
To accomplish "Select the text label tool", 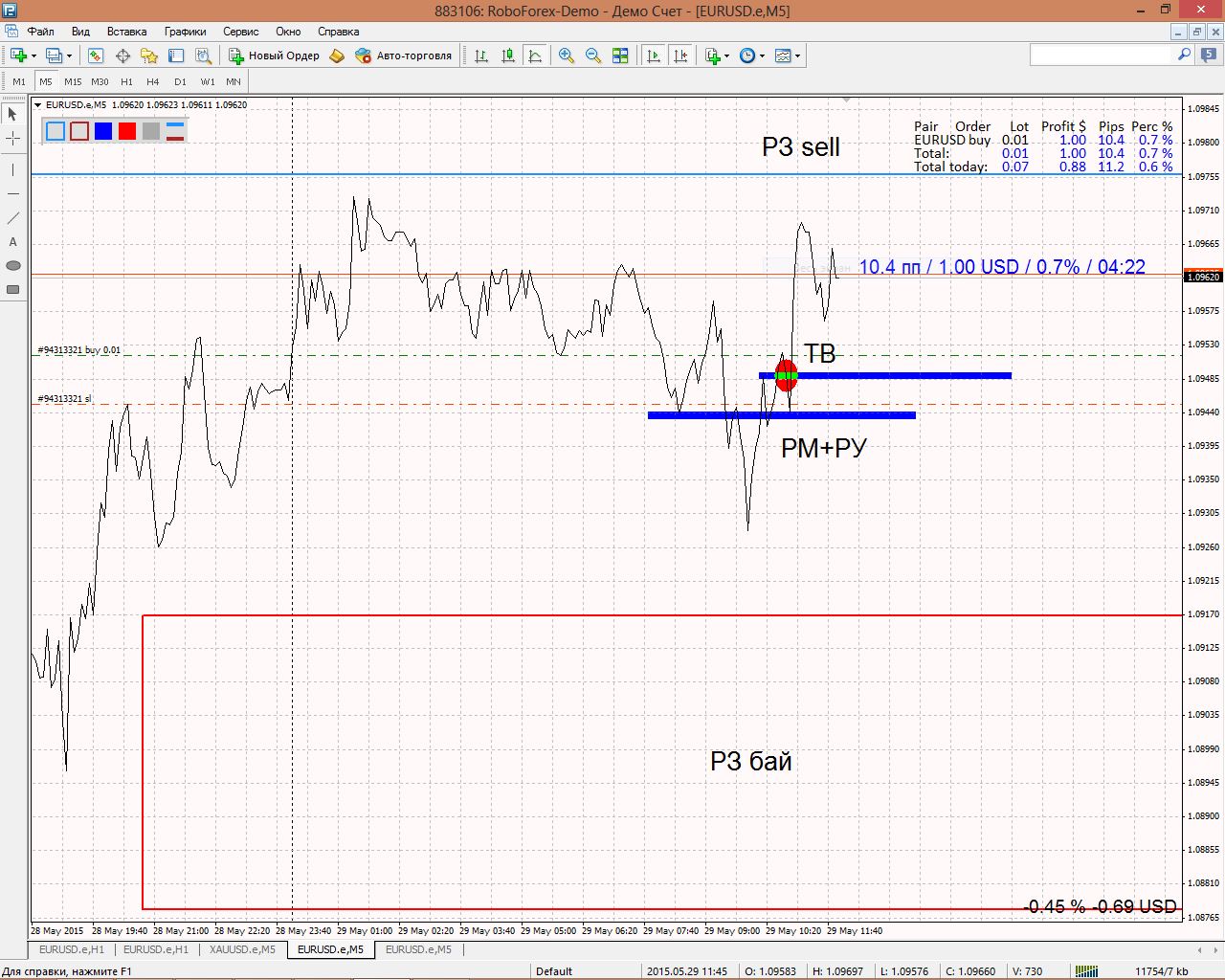I will 13,242.
